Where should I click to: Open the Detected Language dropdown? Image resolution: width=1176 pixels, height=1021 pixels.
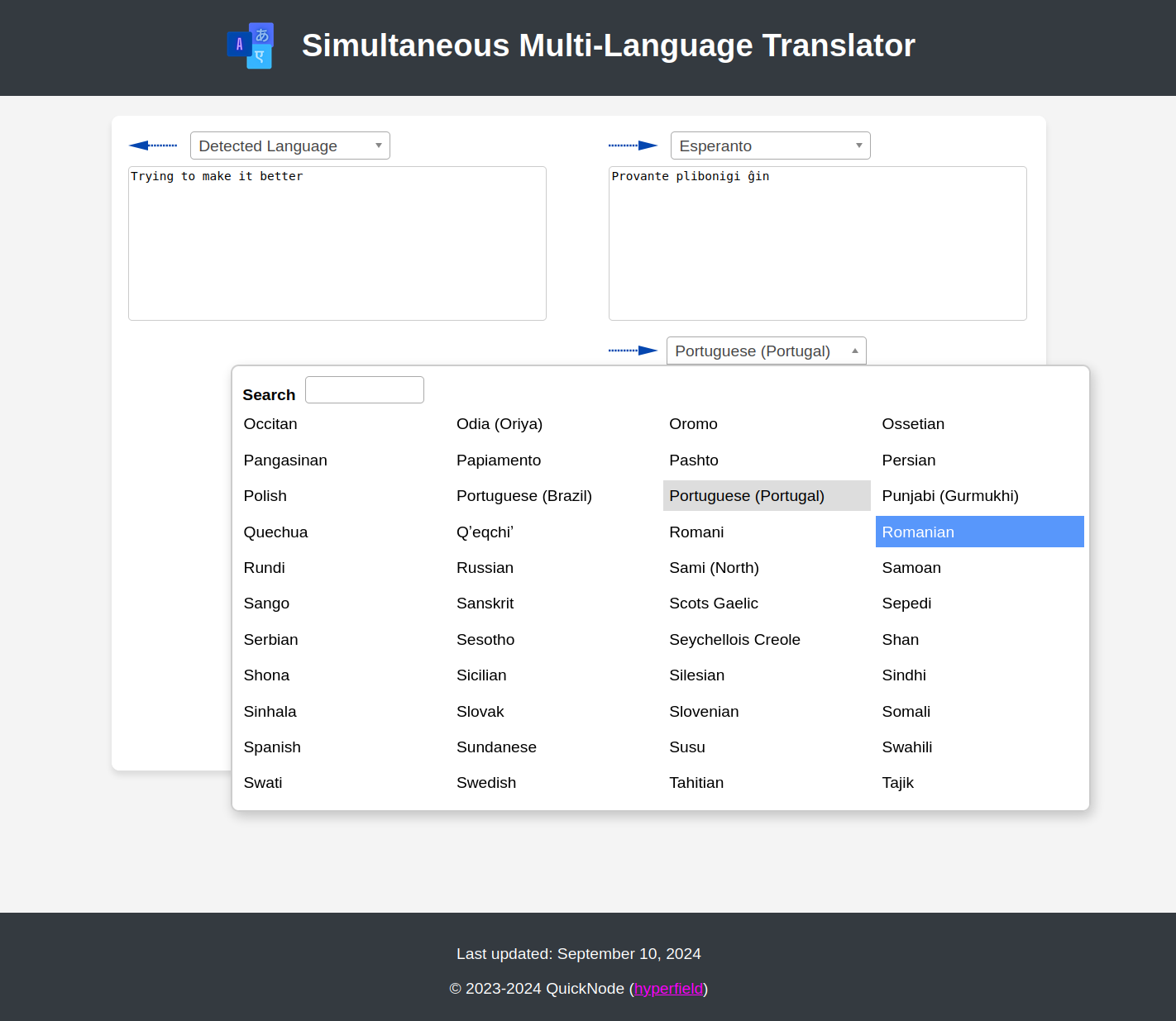[x=289, y=146]
